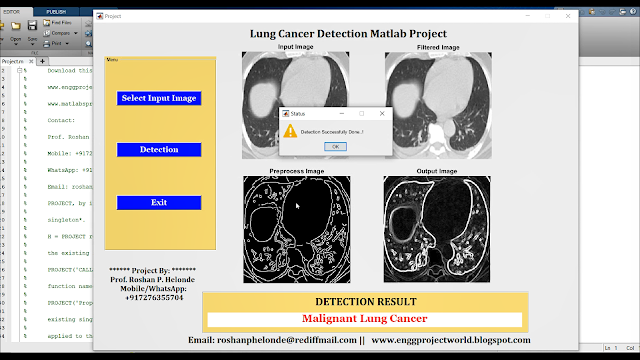Click OK in the Status dialog

[x=336, y=147]
